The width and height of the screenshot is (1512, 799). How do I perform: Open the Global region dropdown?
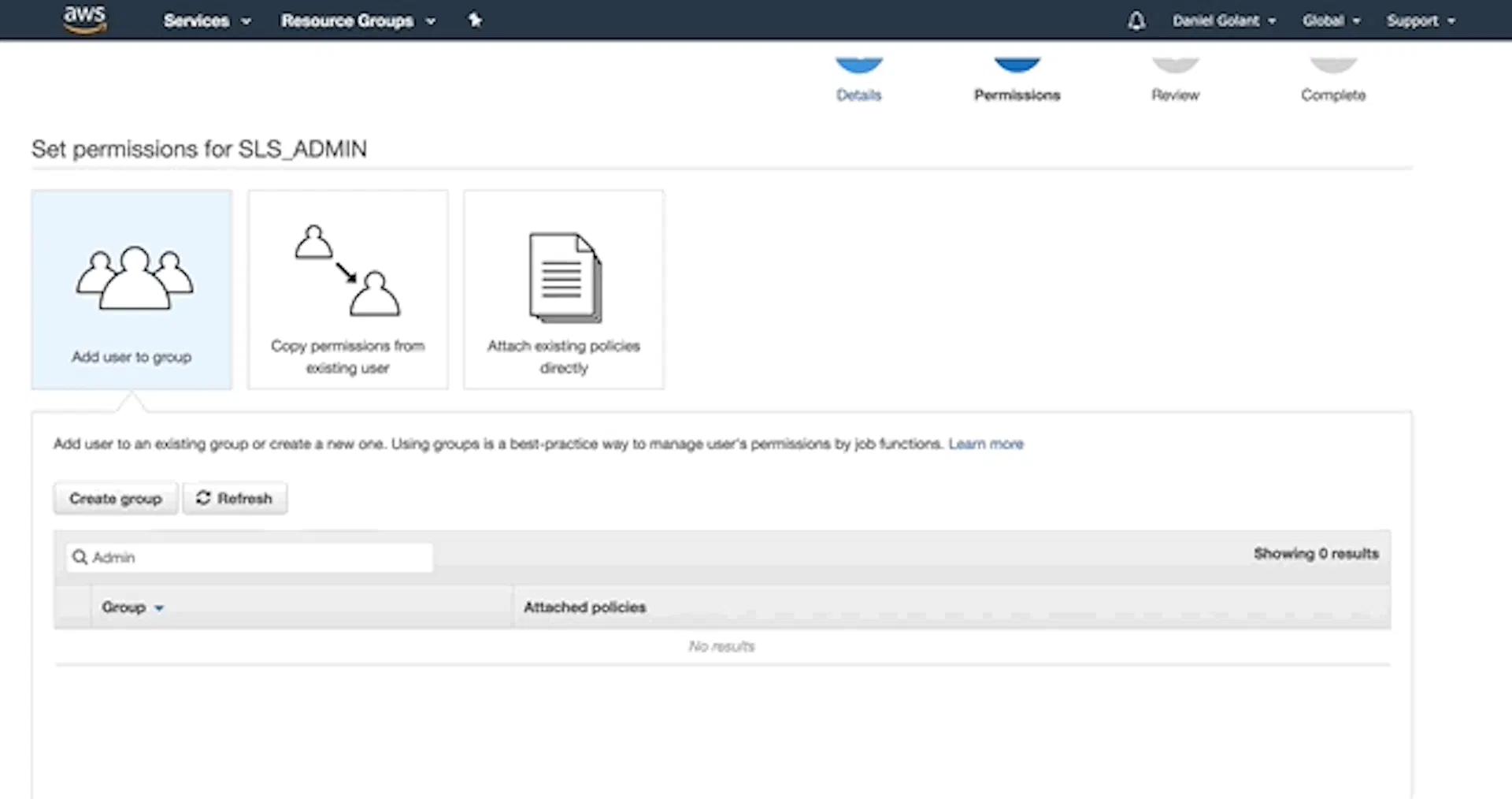pyautogui.click(x=1331, y=20)
